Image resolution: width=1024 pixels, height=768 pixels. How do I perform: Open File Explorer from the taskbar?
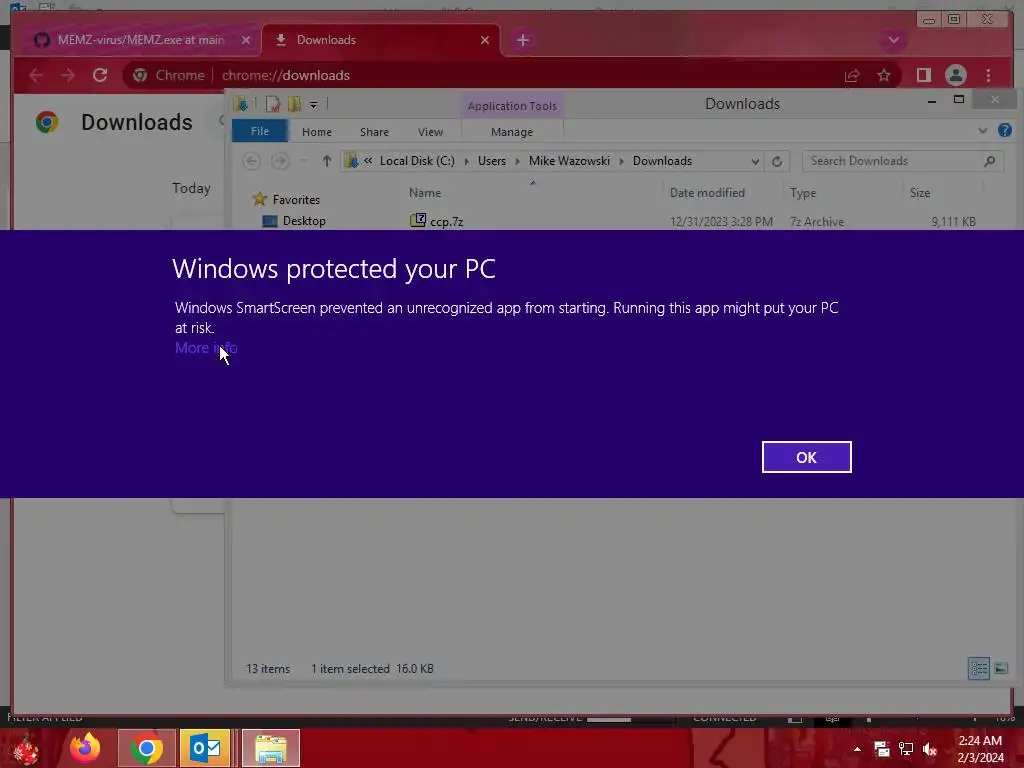[x=270, y=748]
